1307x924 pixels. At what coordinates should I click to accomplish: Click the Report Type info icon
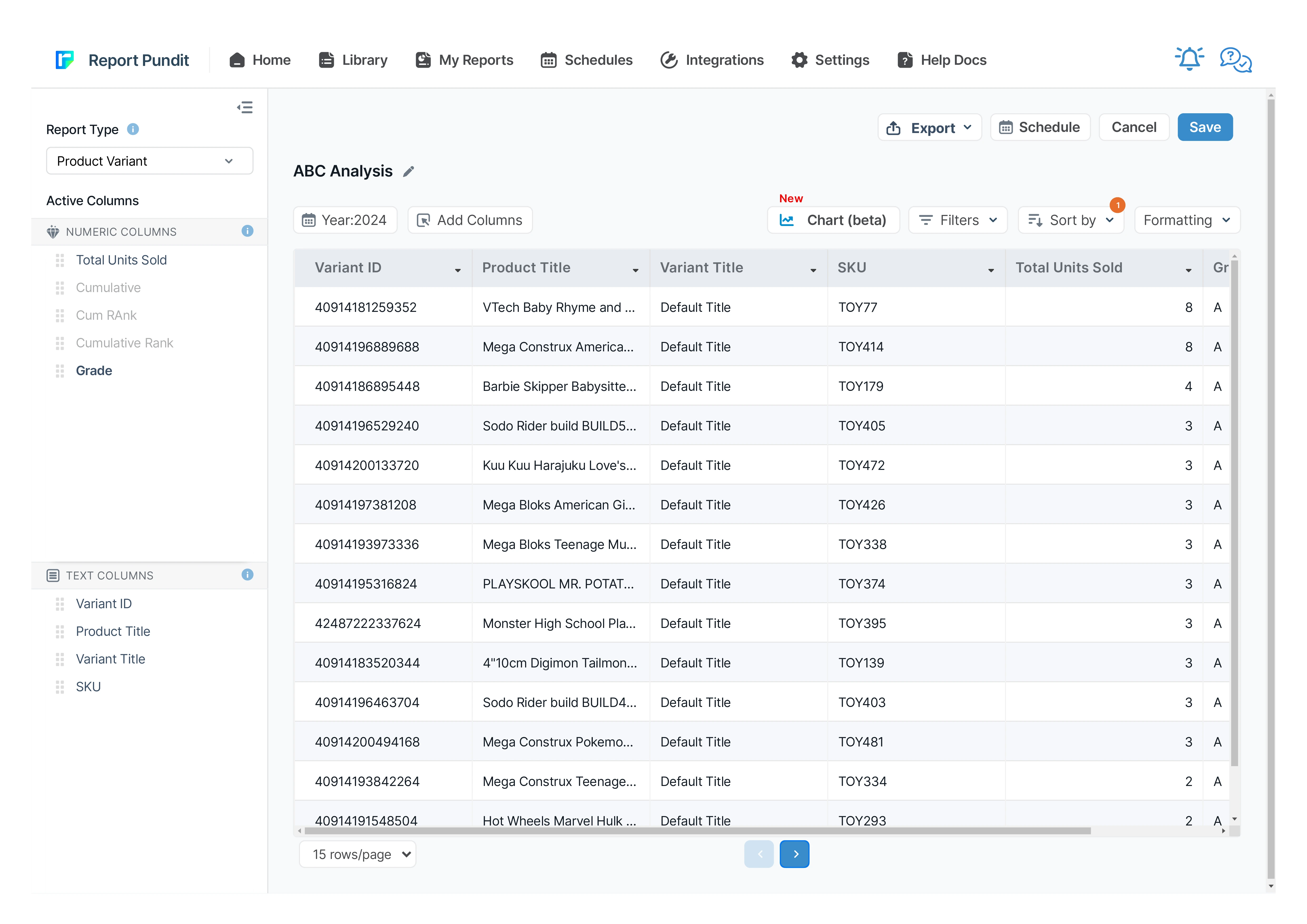(133, 129)
